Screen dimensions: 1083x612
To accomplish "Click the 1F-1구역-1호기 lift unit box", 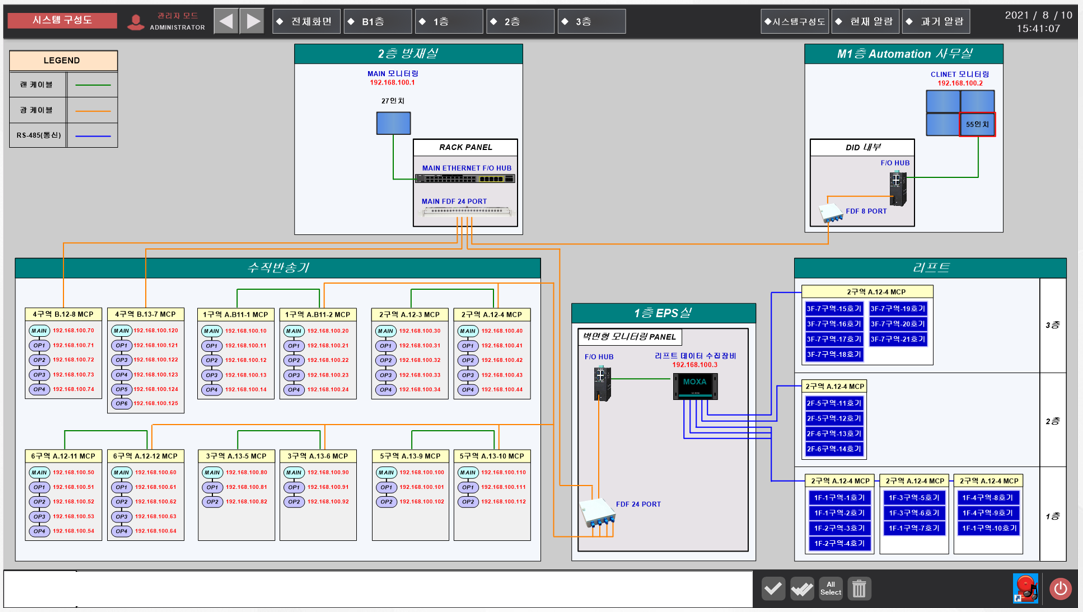I will (839, 497).
